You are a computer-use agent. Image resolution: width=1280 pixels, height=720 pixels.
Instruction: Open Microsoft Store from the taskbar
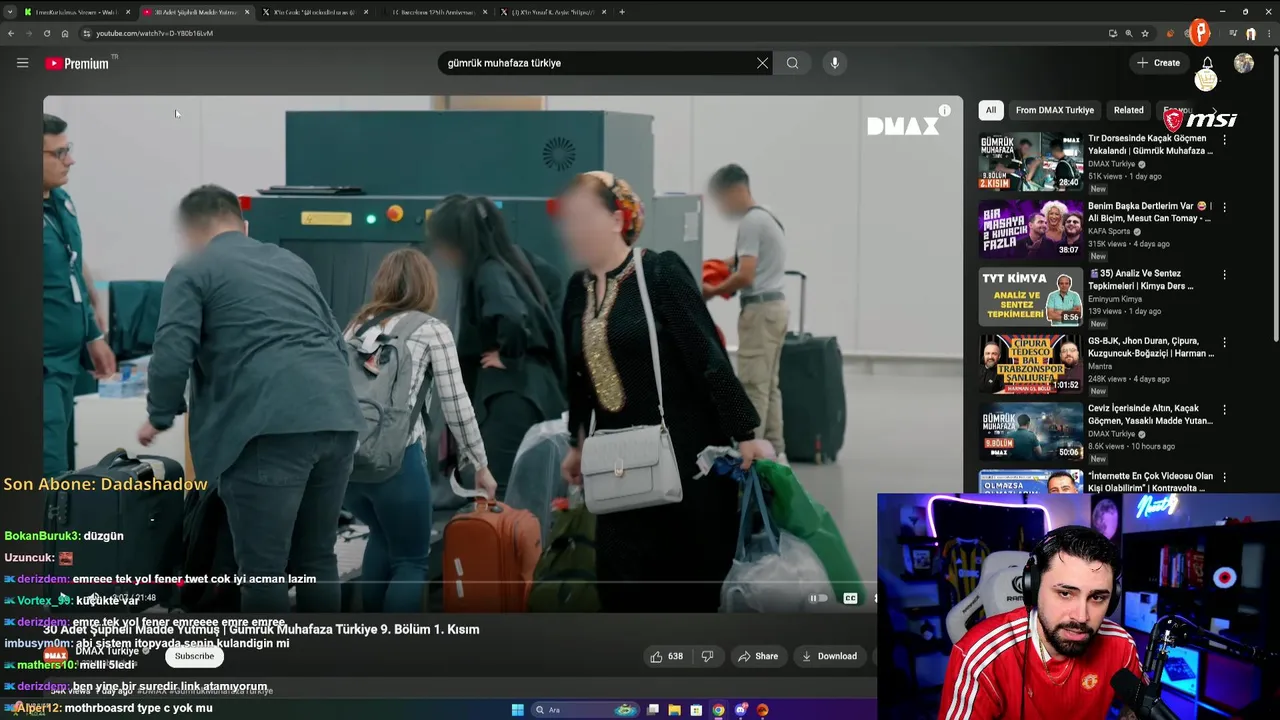point(696,710)
